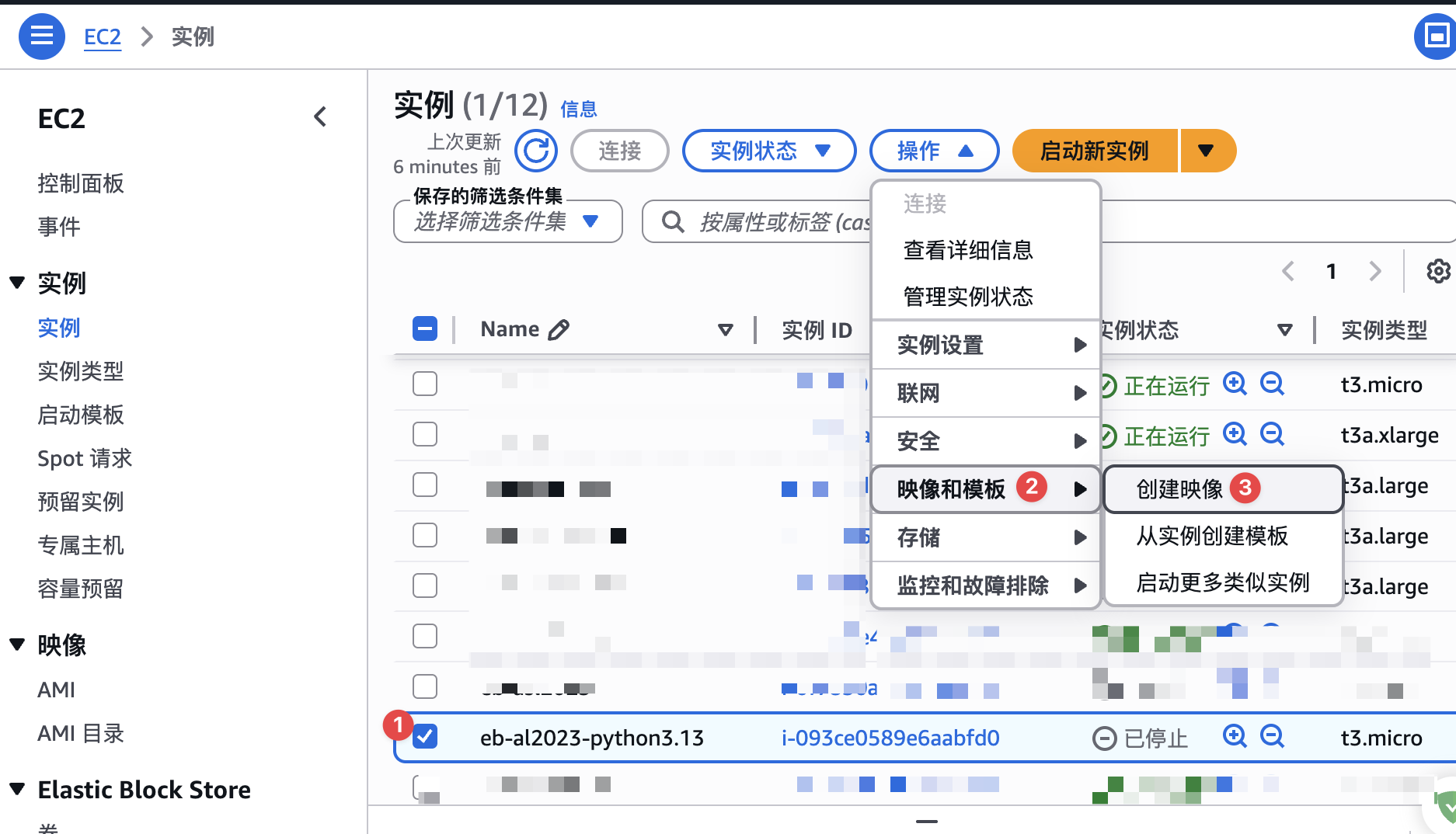
Task: Open 启动模板 in sidebar
Action: click(81, 415)
